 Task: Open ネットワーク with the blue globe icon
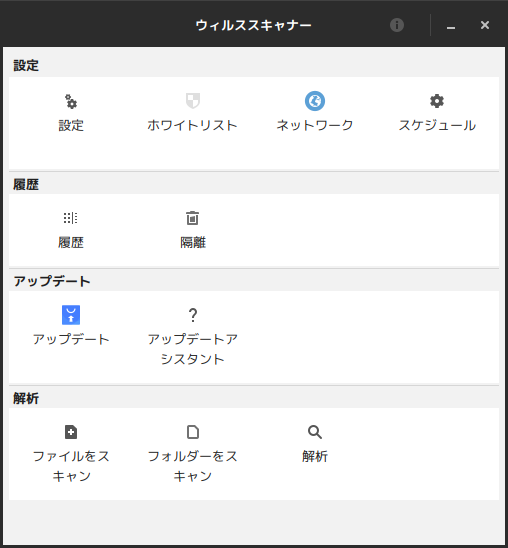tap(315, 101)
